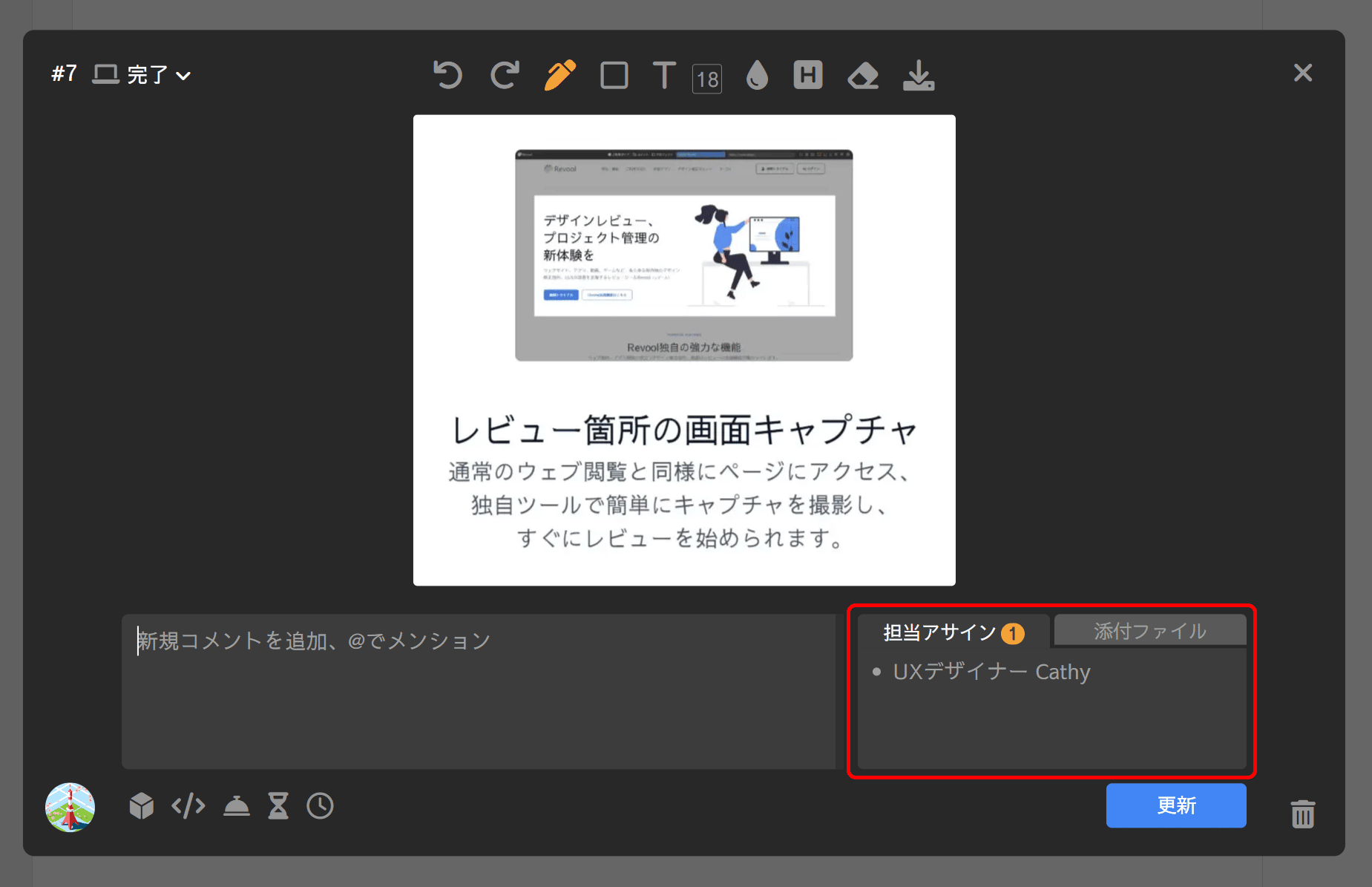Select the pen annotation tool
1372x887 pixels.
click(559, 75)
